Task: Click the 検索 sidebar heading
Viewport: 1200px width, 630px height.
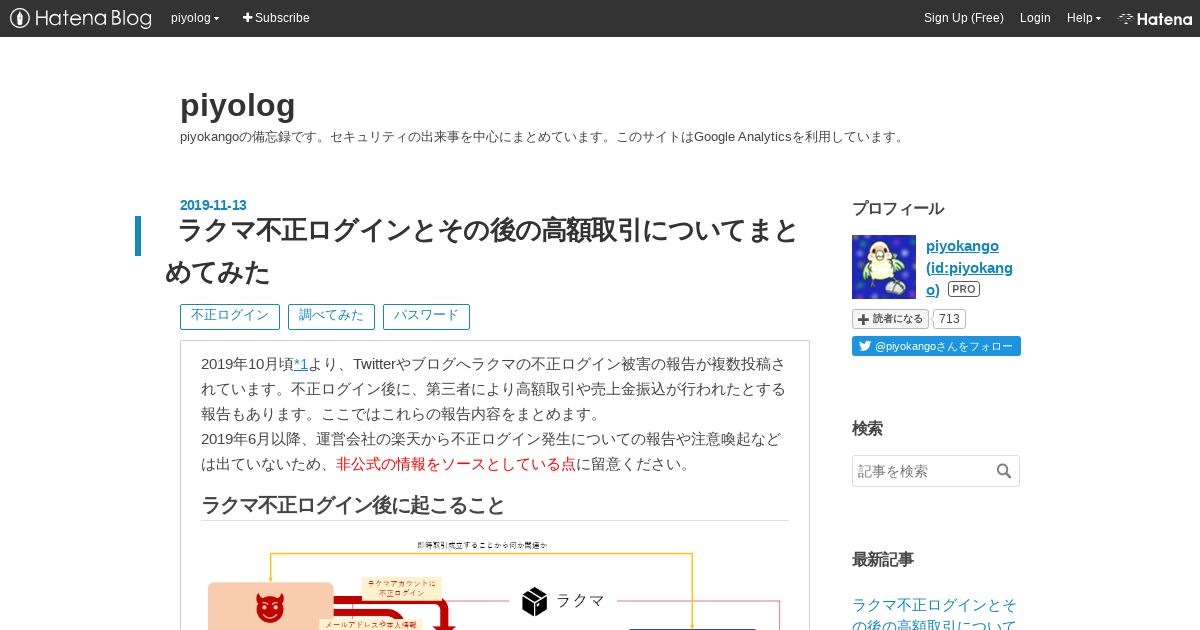Action: 867,428
